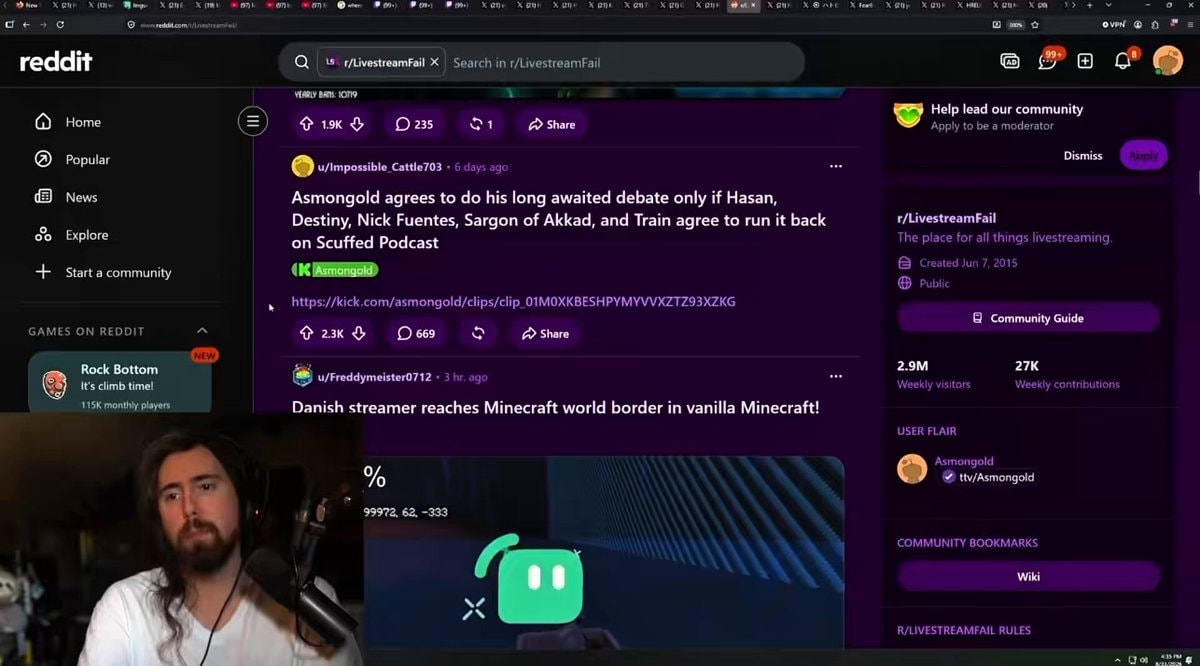Click Start a community

click(x=118, y=272)
